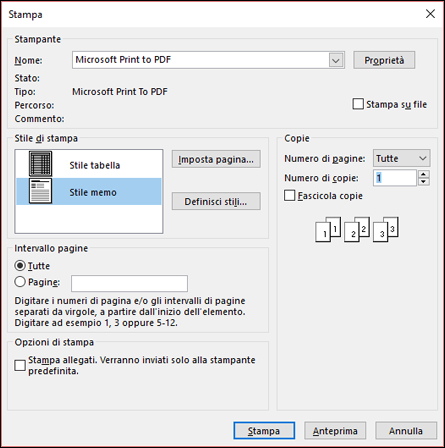Viewport: 445px width, 448px height.
Task: Click the Pagine range input field
Action: pyautogui.click(x=129, y=283)
